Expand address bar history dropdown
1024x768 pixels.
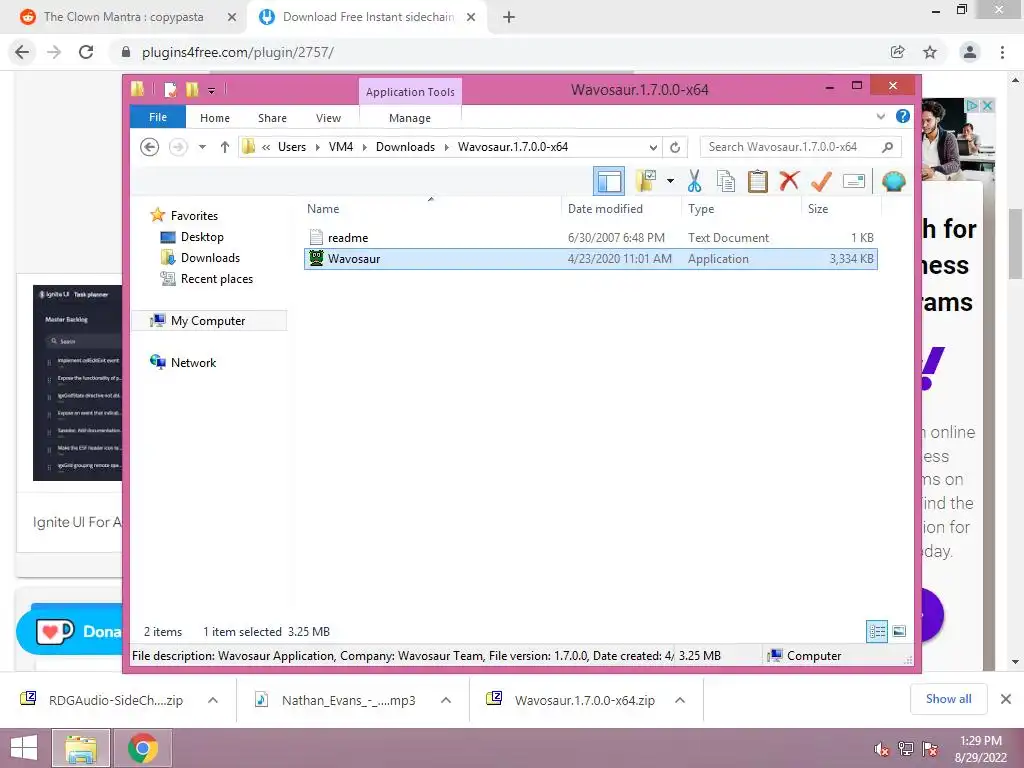click(x=653, y=147)
